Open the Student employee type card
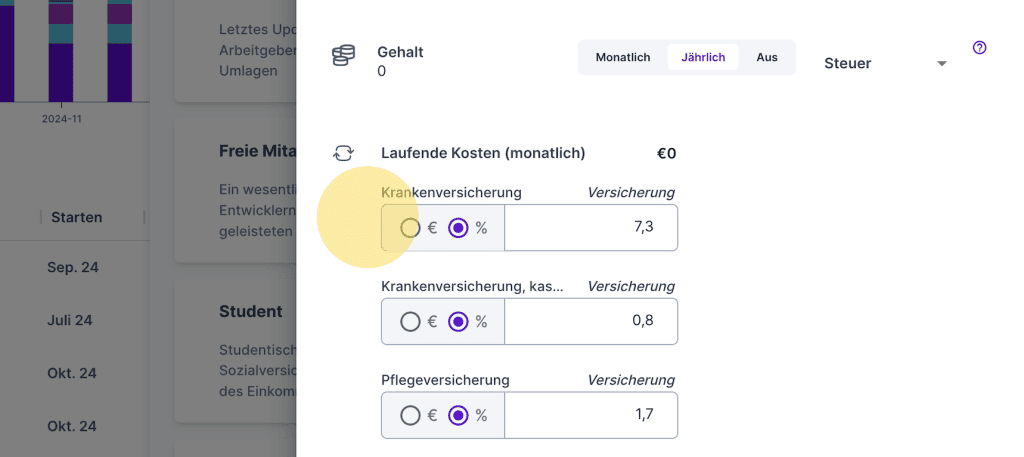This screenshot has height=457, width=1024. click(250, 312)
